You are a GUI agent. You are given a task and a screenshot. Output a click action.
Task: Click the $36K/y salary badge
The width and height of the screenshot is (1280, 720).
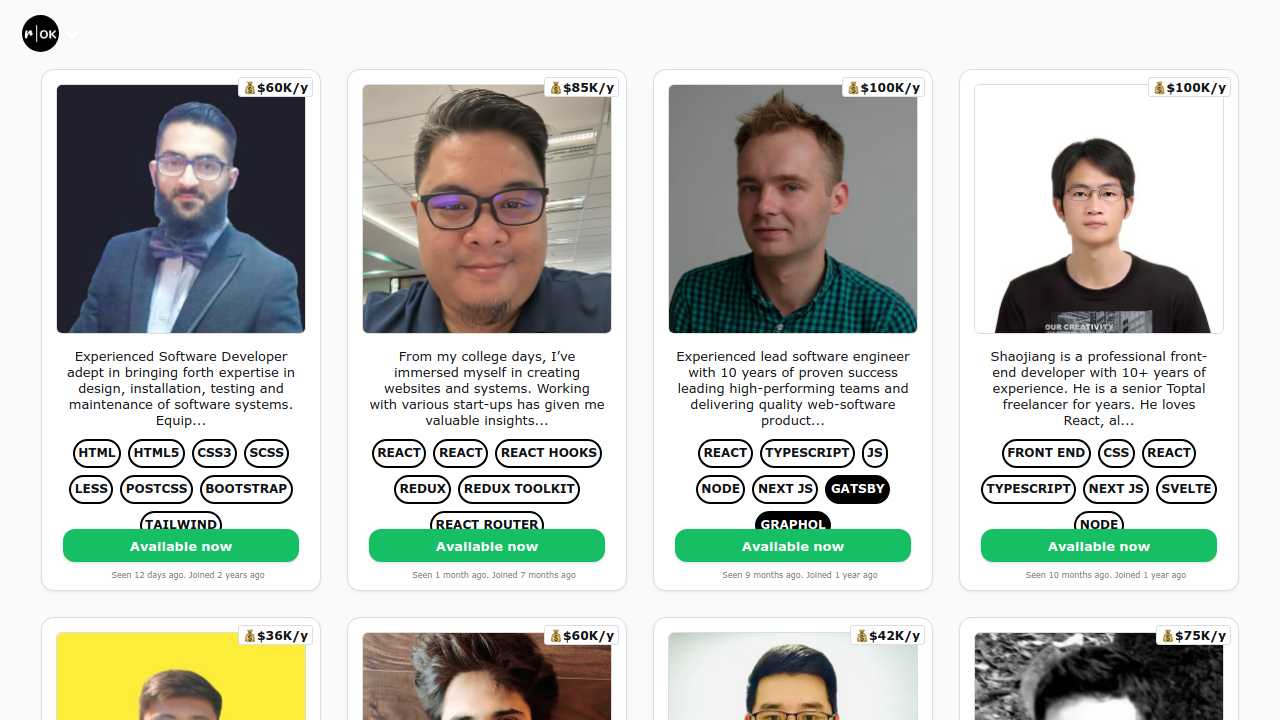point(275,636)
